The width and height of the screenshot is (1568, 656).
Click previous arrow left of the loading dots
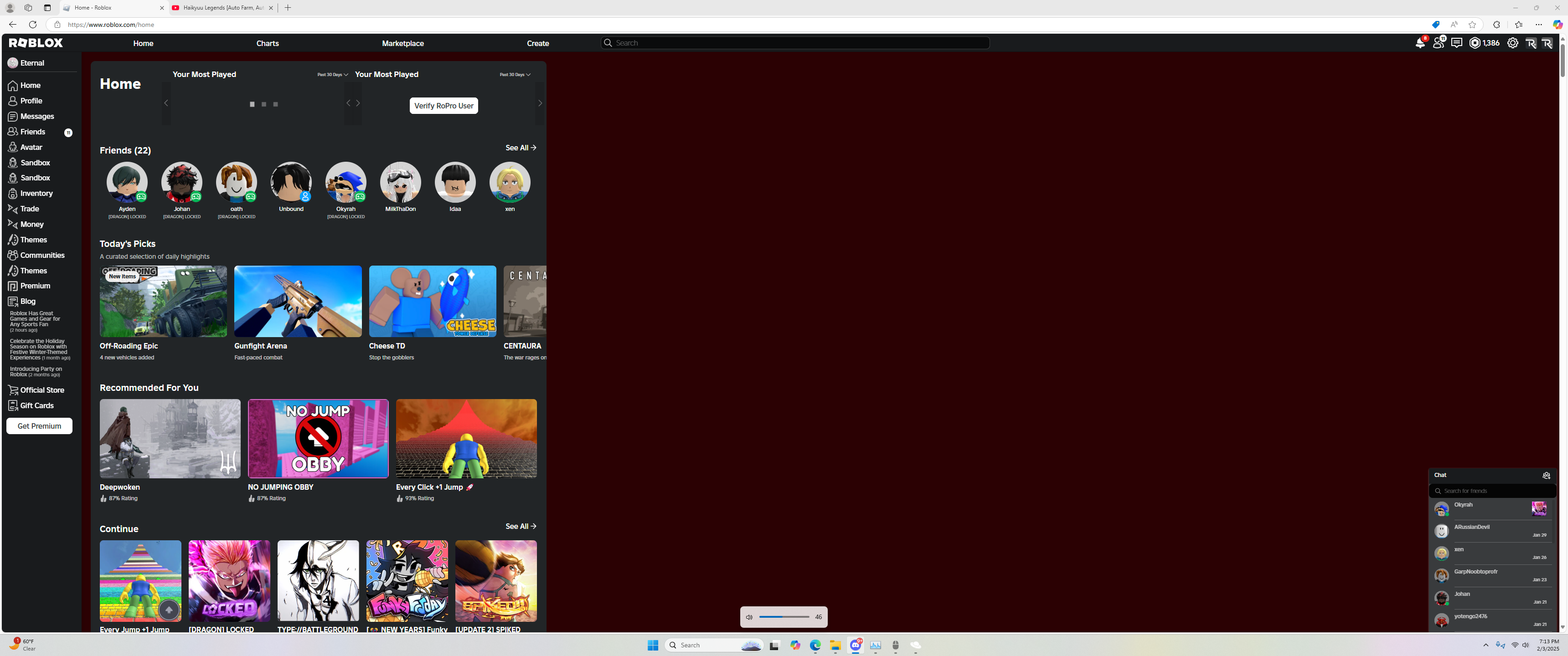(x=166, y=103)
